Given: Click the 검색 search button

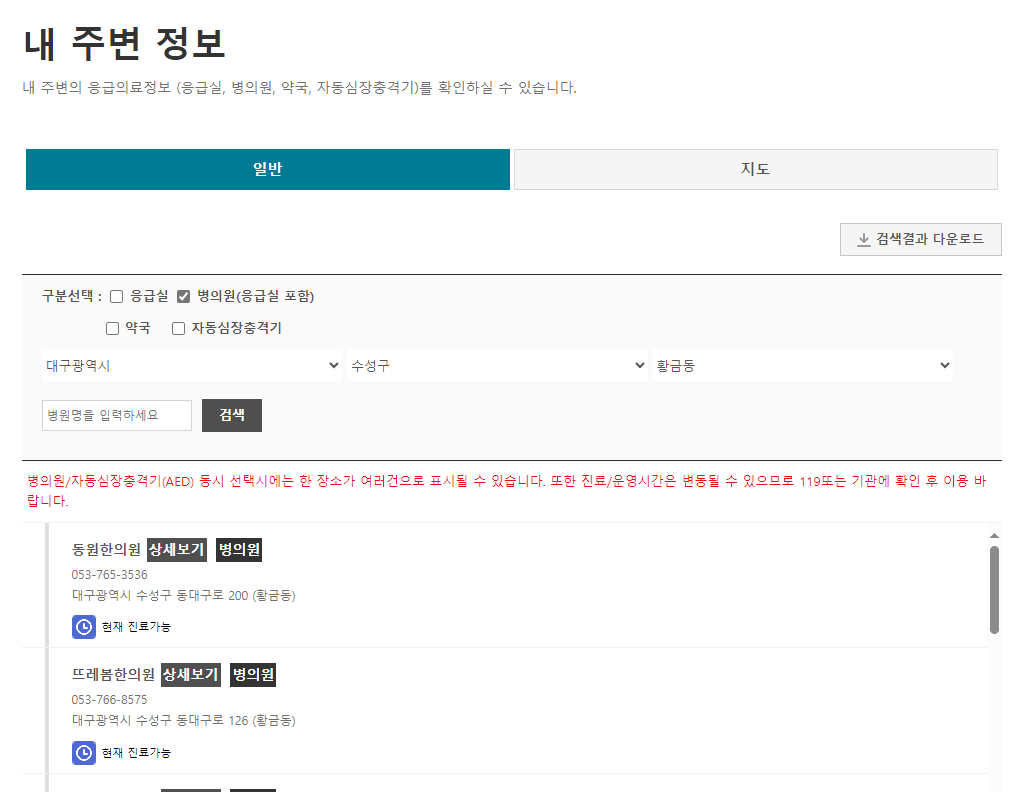Looking at the screenshot, I should (231, 415).
